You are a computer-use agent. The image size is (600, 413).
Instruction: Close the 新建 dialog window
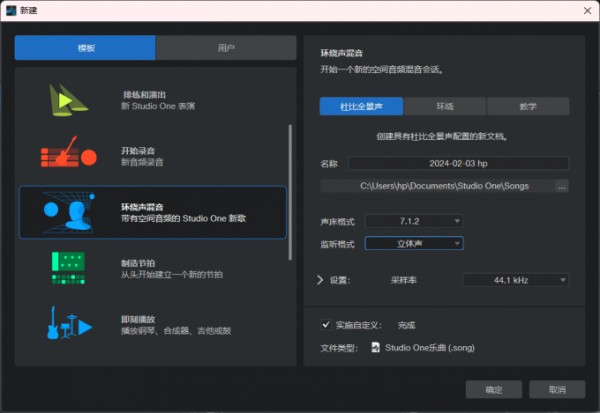(x=587, y=11)
